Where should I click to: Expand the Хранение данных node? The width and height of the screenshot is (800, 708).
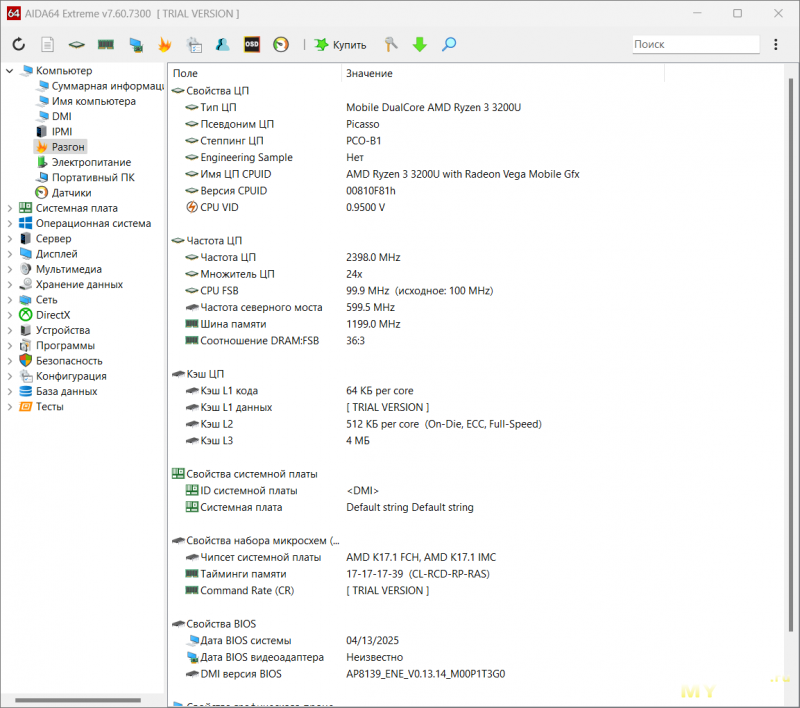pyautogui.click(x=10, y=285)
